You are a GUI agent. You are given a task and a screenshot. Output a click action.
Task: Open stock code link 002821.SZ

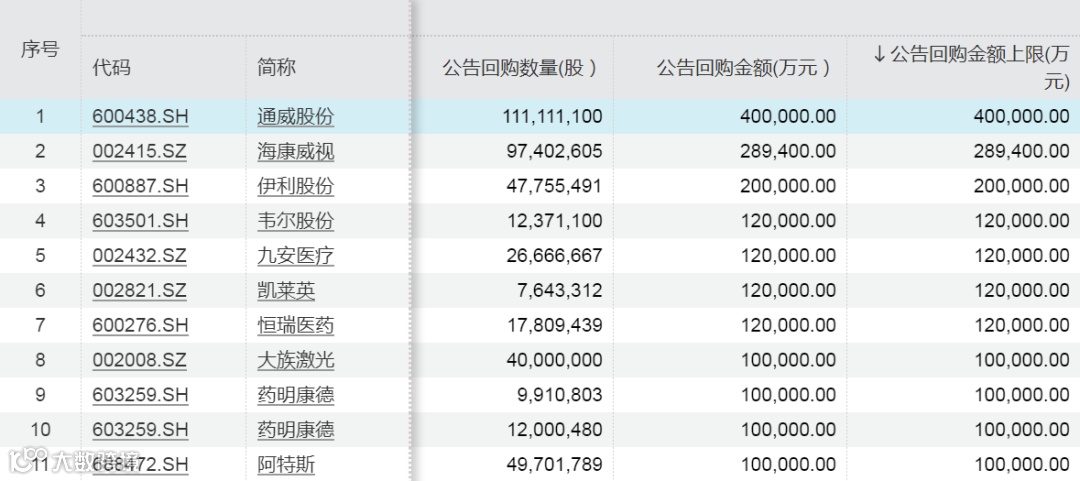(140, 291)
